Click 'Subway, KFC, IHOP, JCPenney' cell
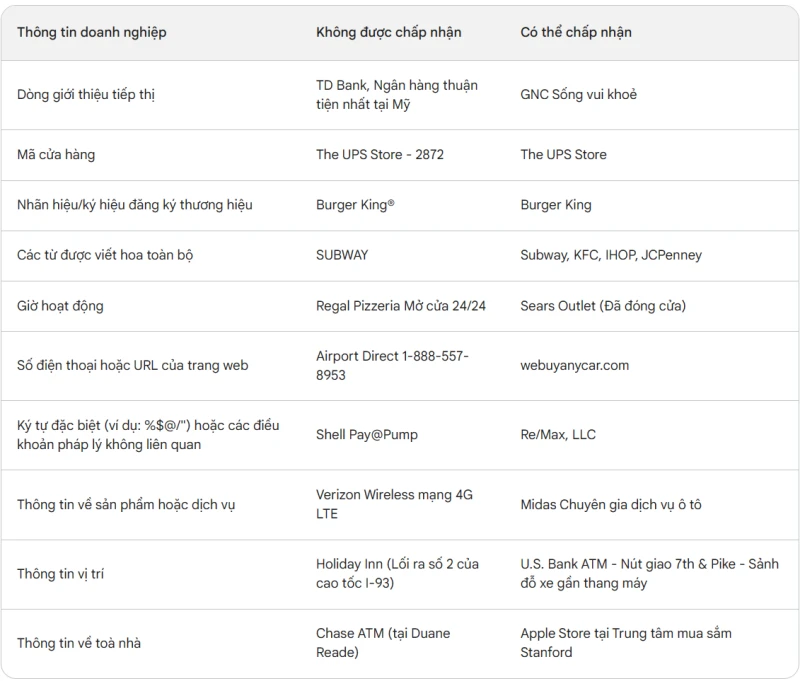800x681 pixels. click(611, 255)
